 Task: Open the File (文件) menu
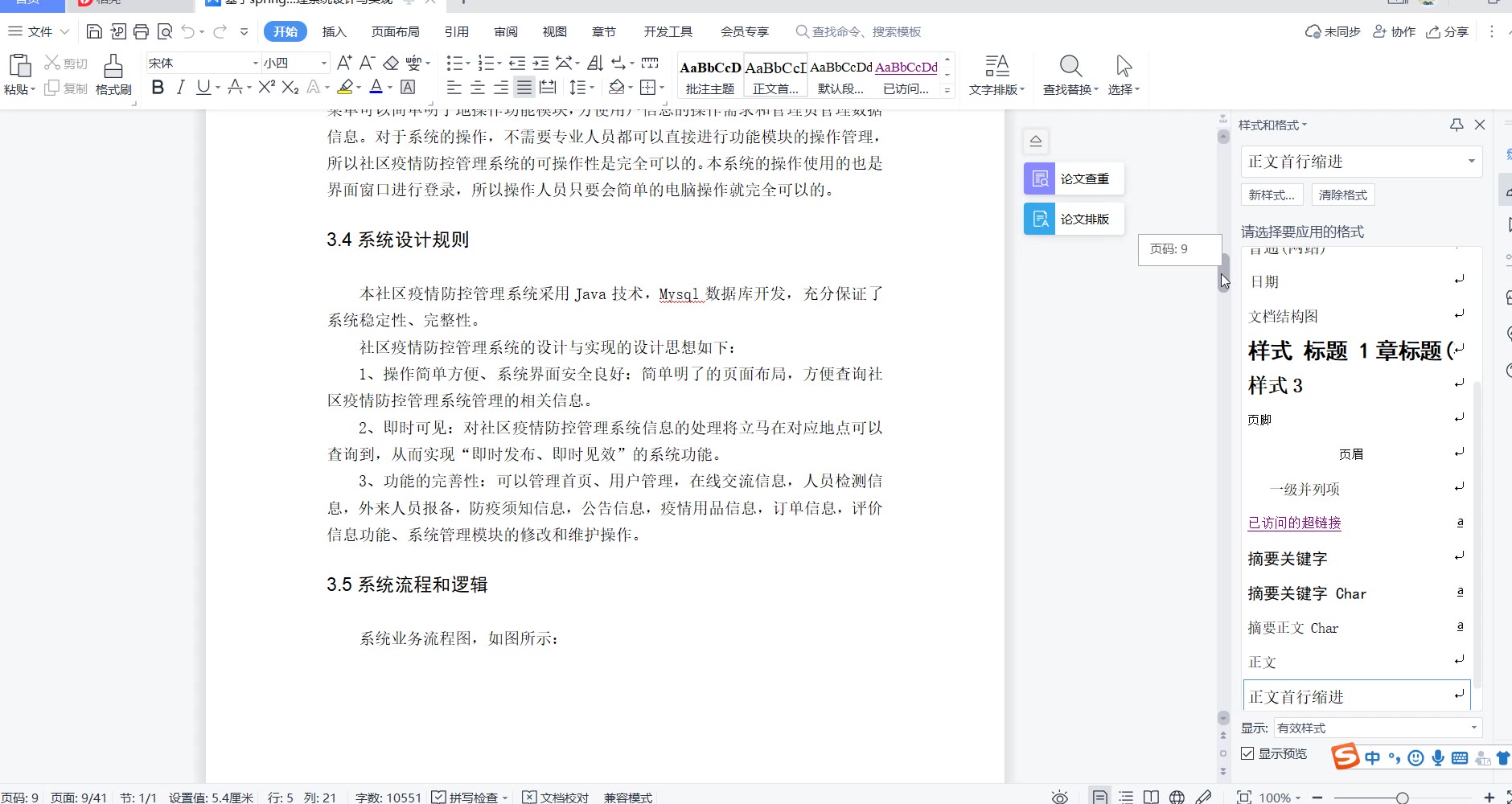[x=39, y=31]
